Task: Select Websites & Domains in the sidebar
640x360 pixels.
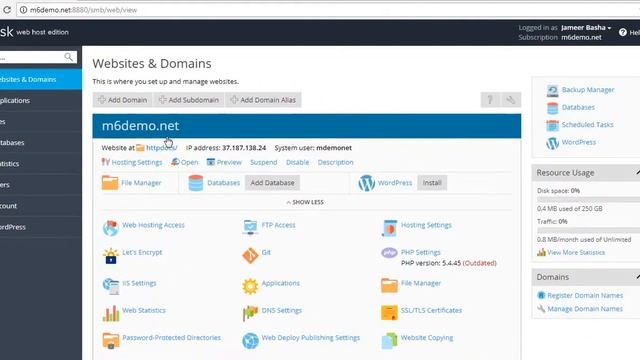Action: [x=41, y=79]
